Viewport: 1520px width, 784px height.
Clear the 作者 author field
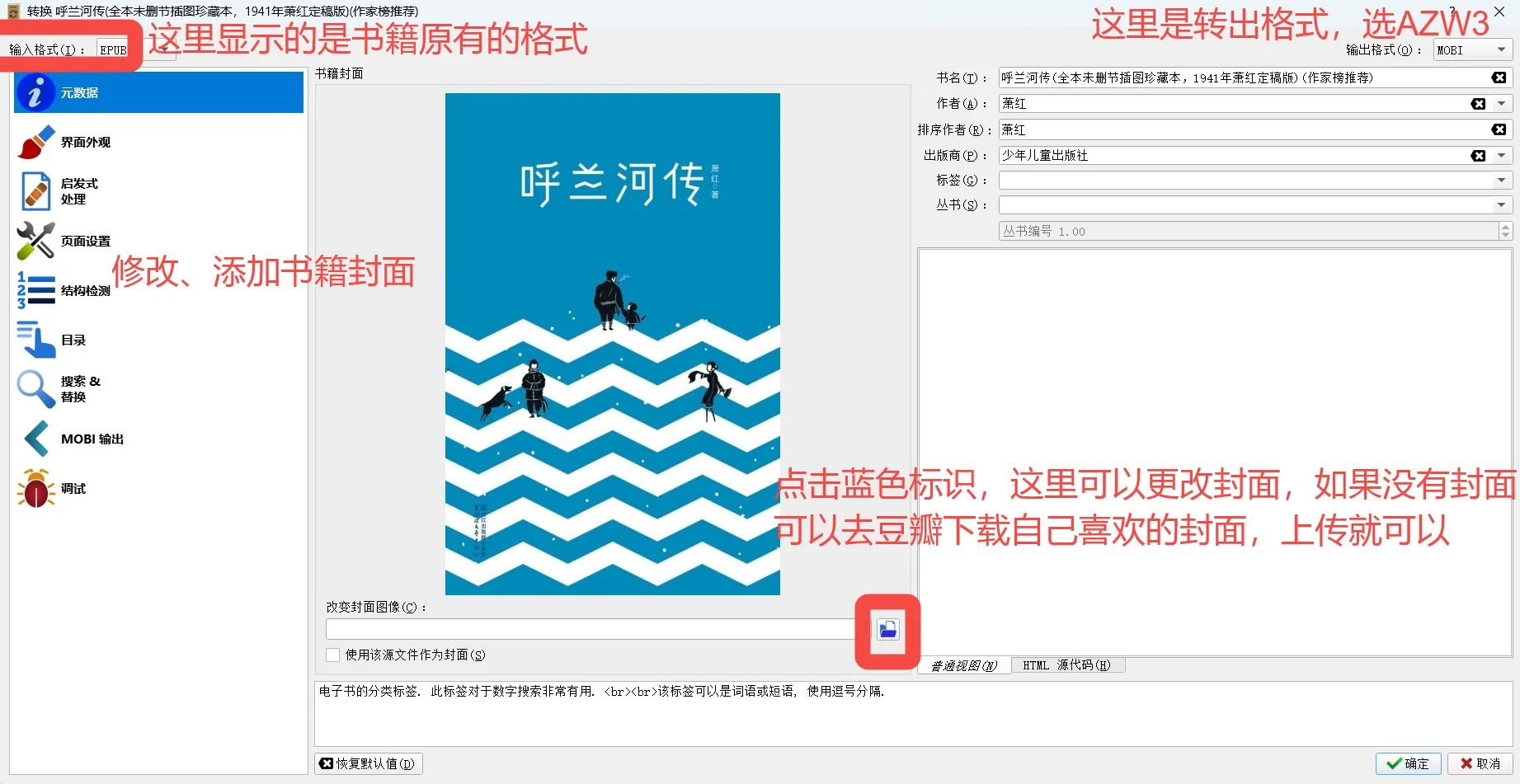(x=1478, y=104)
